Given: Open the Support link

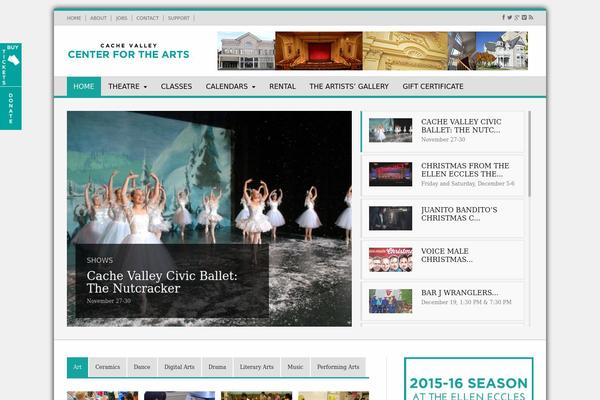Looking at the screenshot, I should coord(179,18).
